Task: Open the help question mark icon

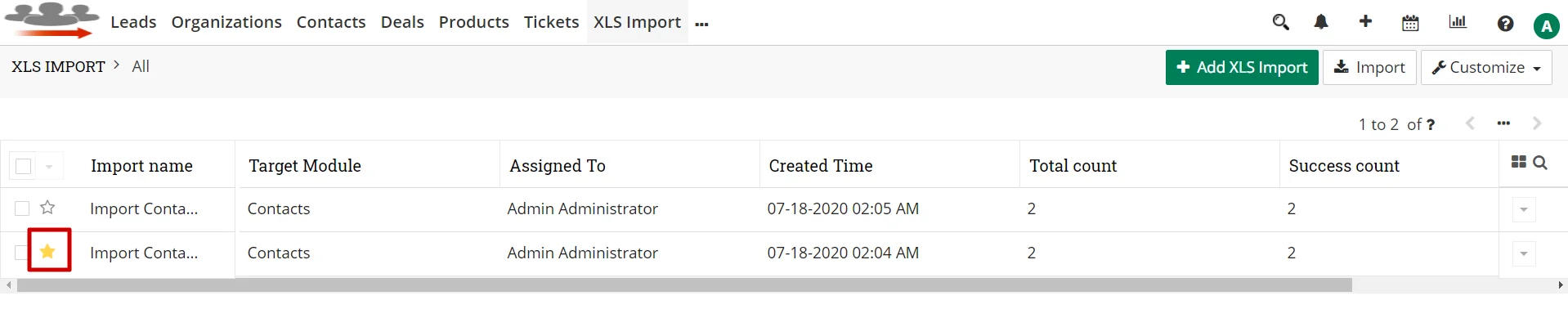Action: tap(1505, 24)
